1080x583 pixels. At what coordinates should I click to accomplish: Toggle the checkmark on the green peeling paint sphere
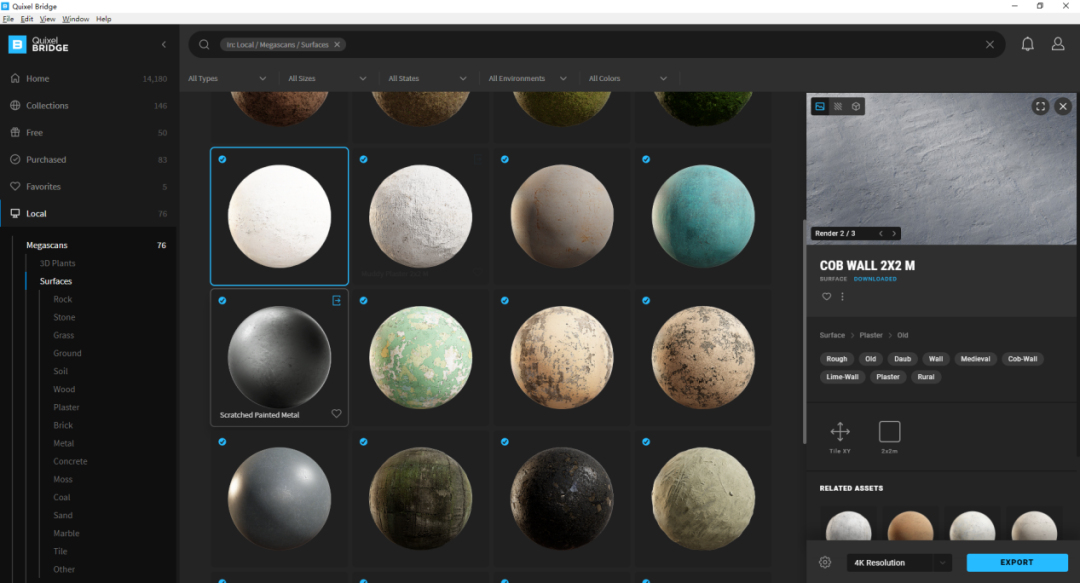pos(363,300)
